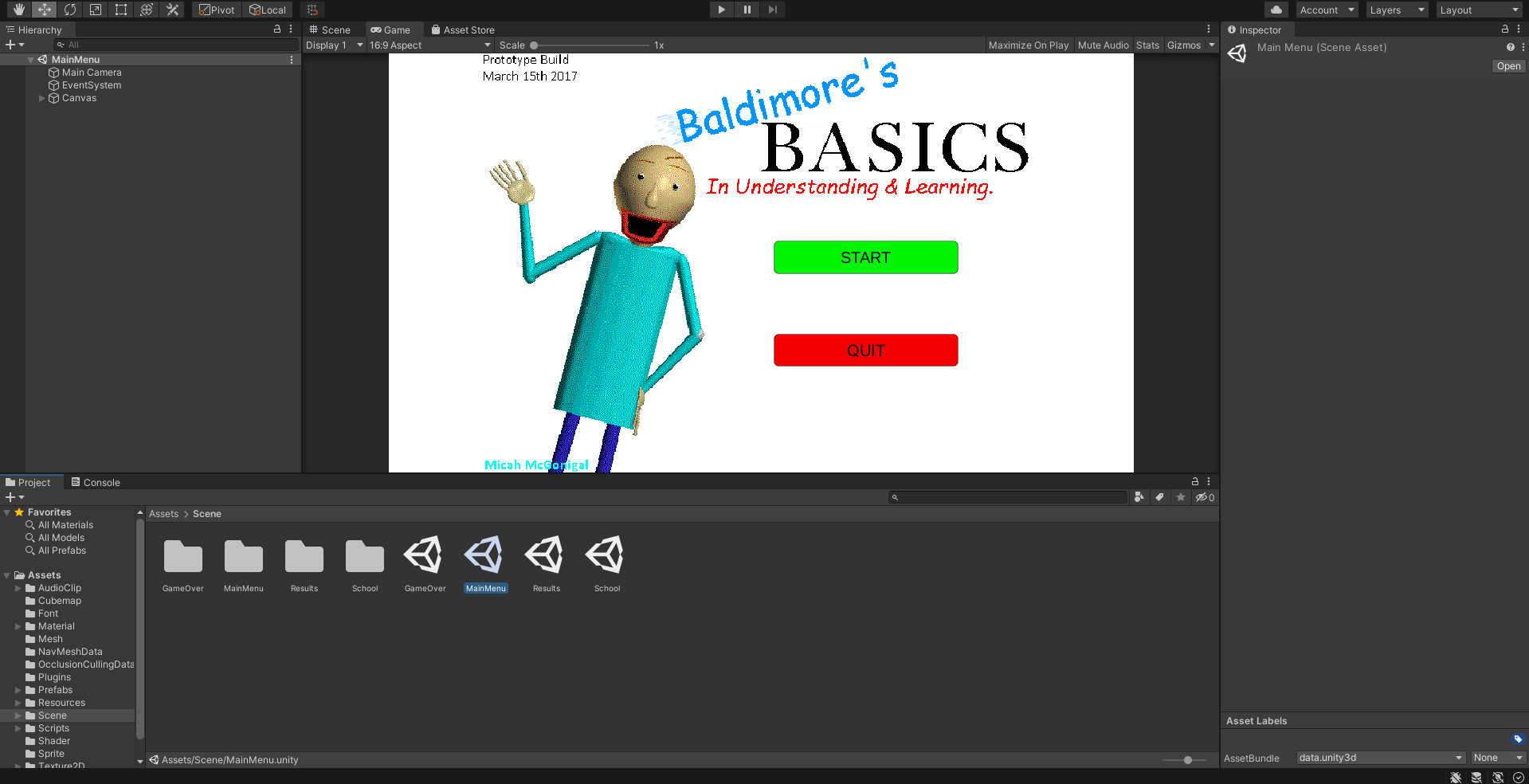Switch to the Game tab

click(390, 29)
